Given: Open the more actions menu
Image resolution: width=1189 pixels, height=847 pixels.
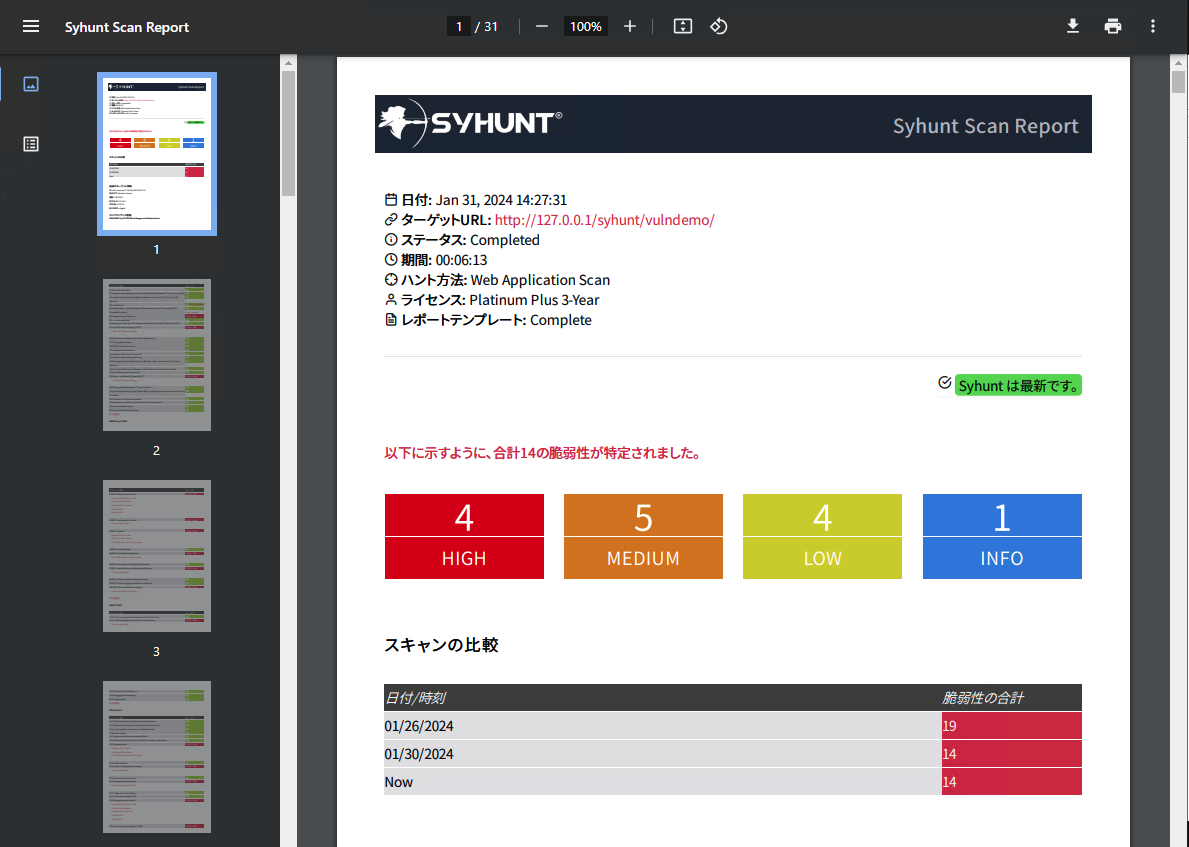Looking at the screenshot, I should tap(1153, 27).
